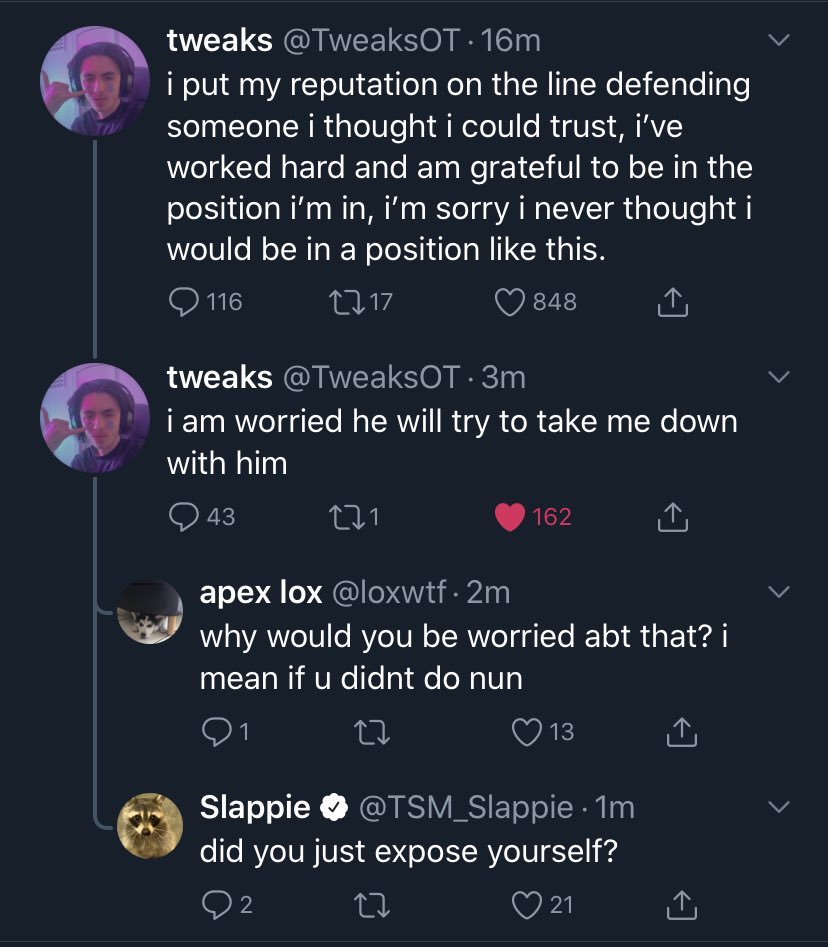Share the 'take me down with him' tweet
The height and width of the screenshot is (947, 828).
pos(674,516)
